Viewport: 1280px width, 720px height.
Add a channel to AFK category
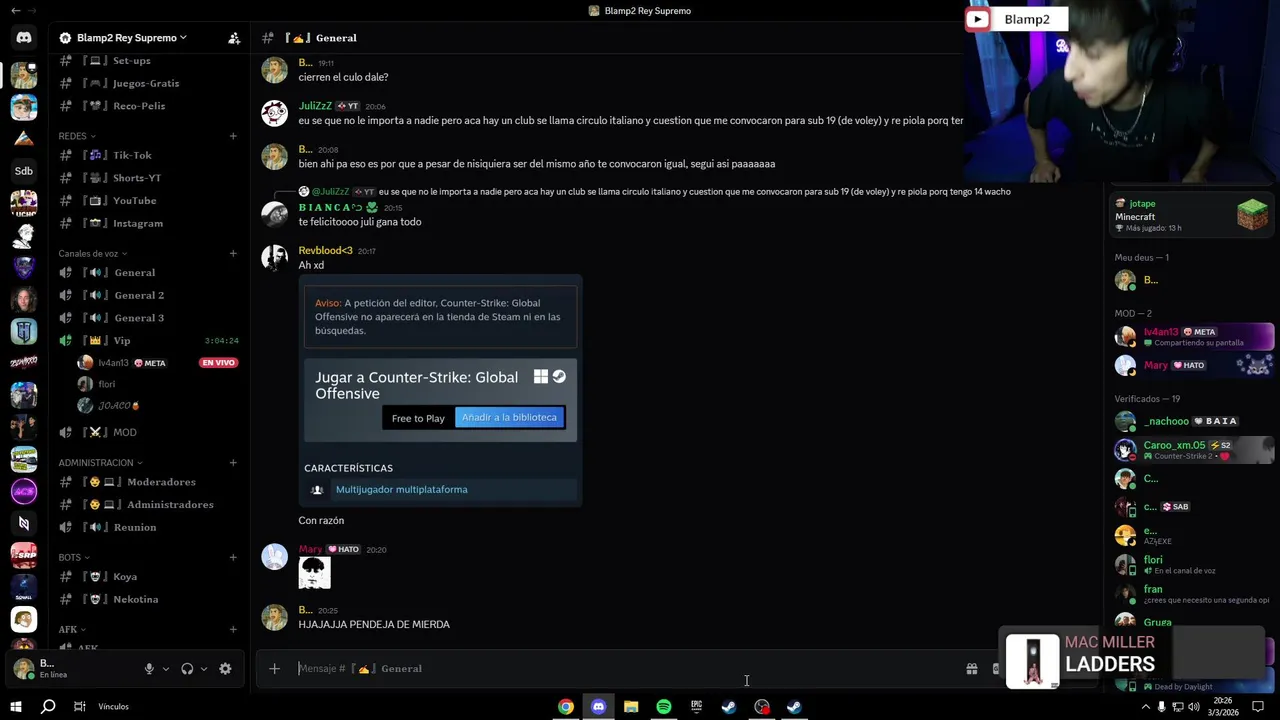pyautogui.click(x=233, y=630)
